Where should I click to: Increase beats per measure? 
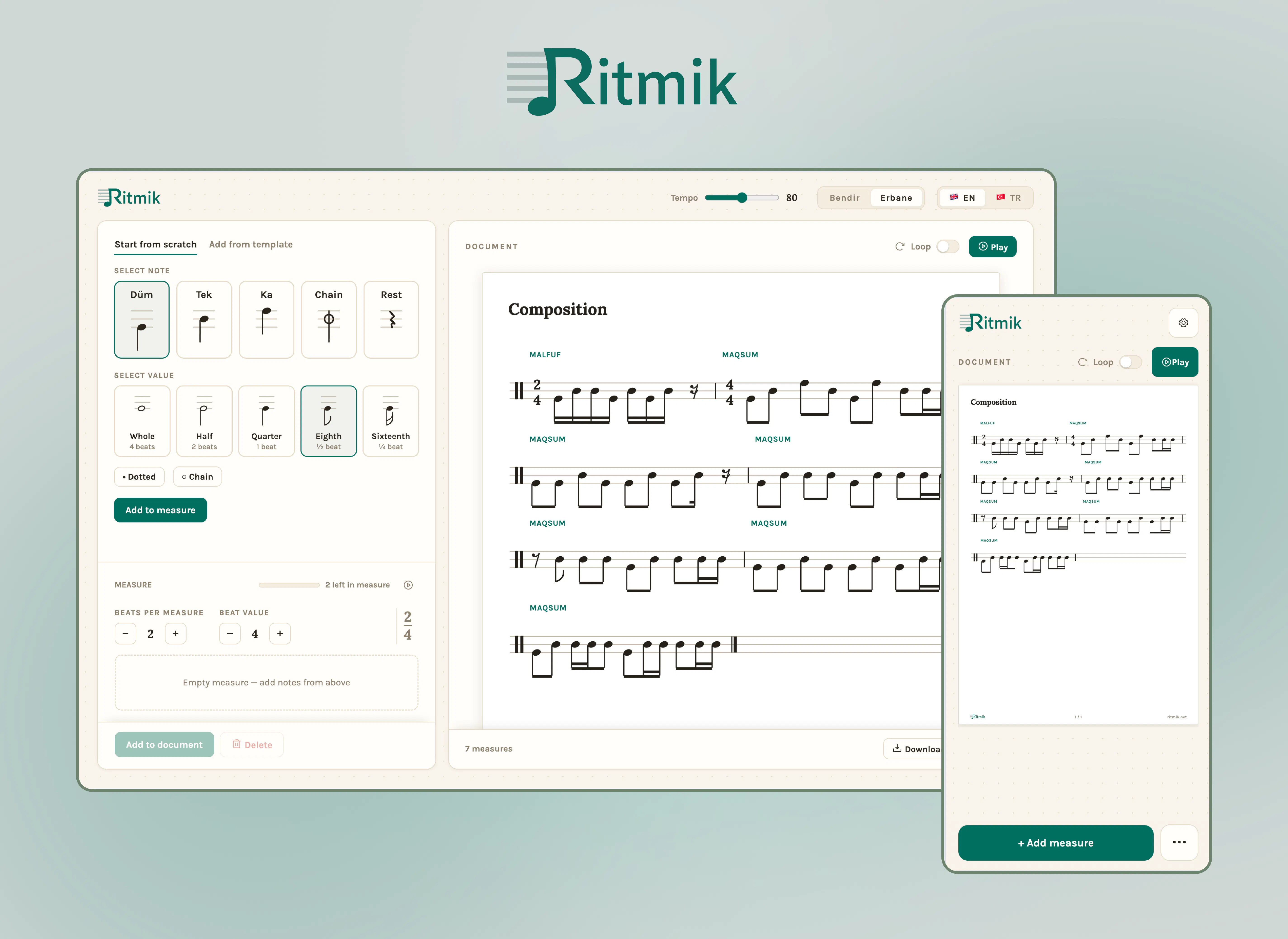point(176,633)
